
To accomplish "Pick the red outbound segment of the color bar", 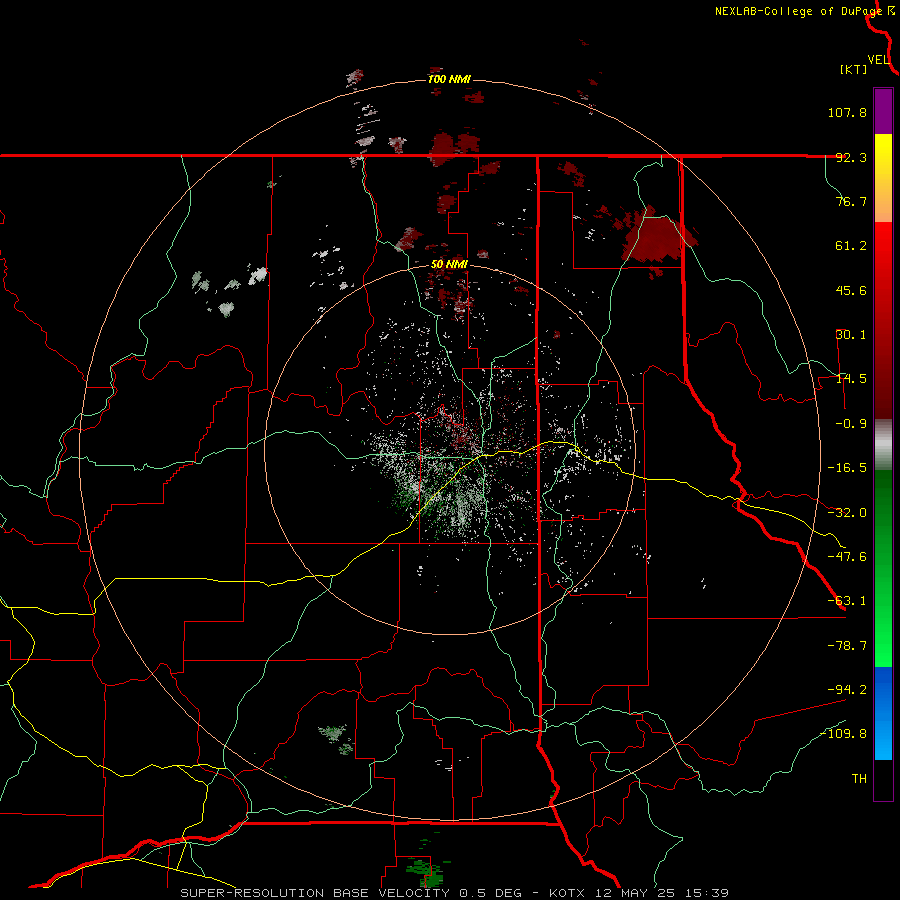I will coord(883,320).
